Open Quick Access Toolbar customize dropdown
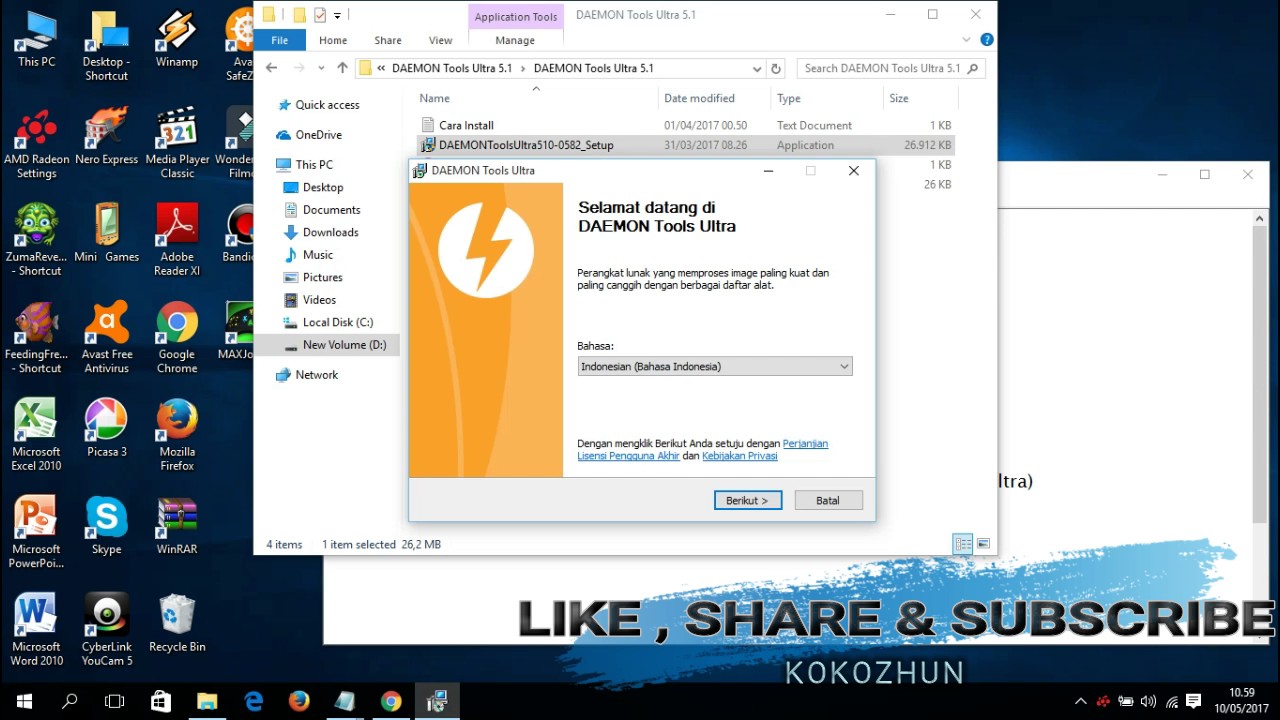The image size is (1280, 720). [x=338, y=15]
